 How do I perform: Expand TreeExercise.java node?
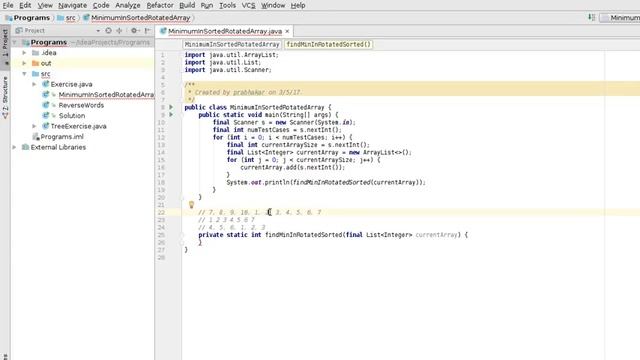pos(34,126)
